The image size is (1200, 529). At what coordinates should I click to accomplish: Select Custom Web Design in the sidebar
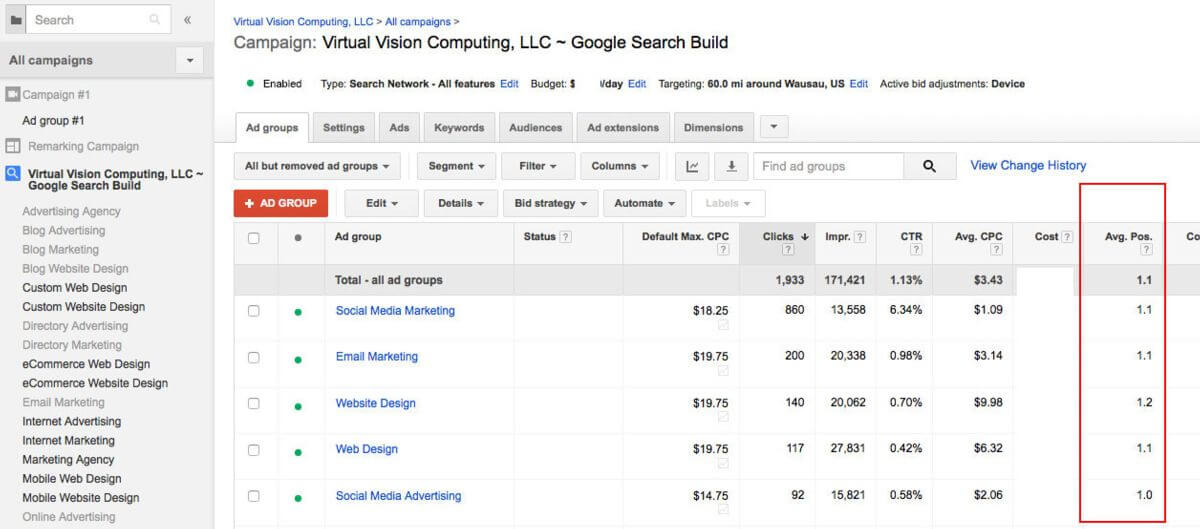(75, 288)
